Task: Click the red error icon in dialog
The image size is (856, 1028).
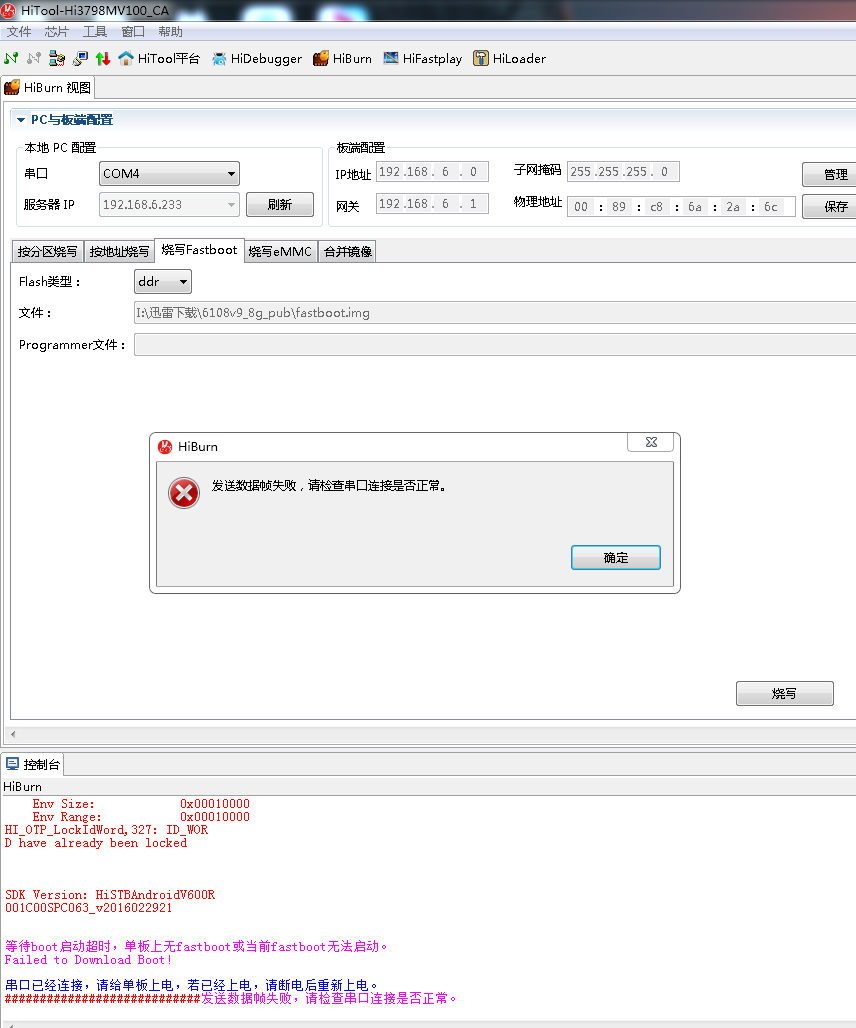Action: tap(184, 493)
